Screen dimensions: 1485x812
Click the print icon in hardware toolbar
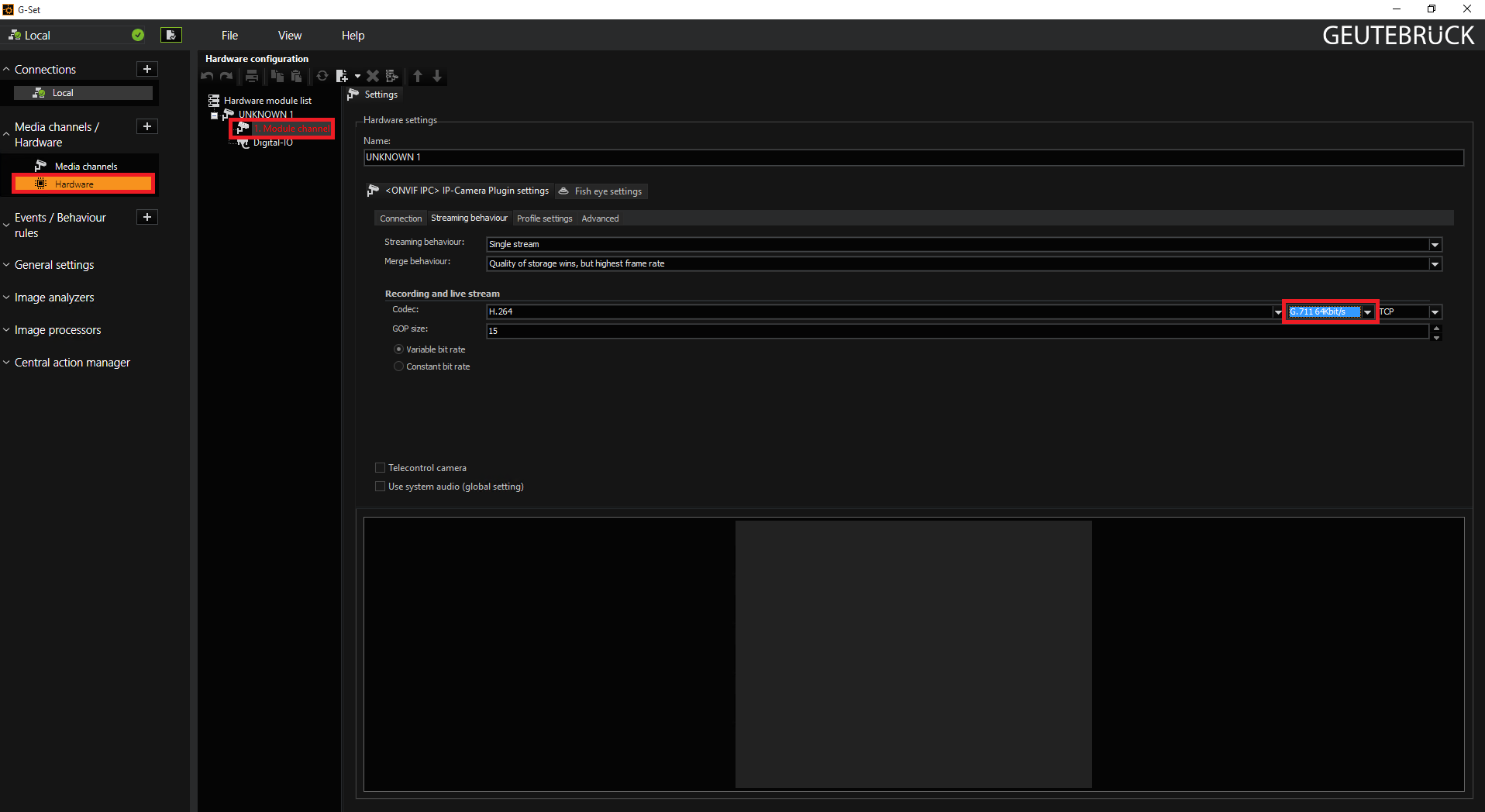pyautogui.click(x=252, y=76)
